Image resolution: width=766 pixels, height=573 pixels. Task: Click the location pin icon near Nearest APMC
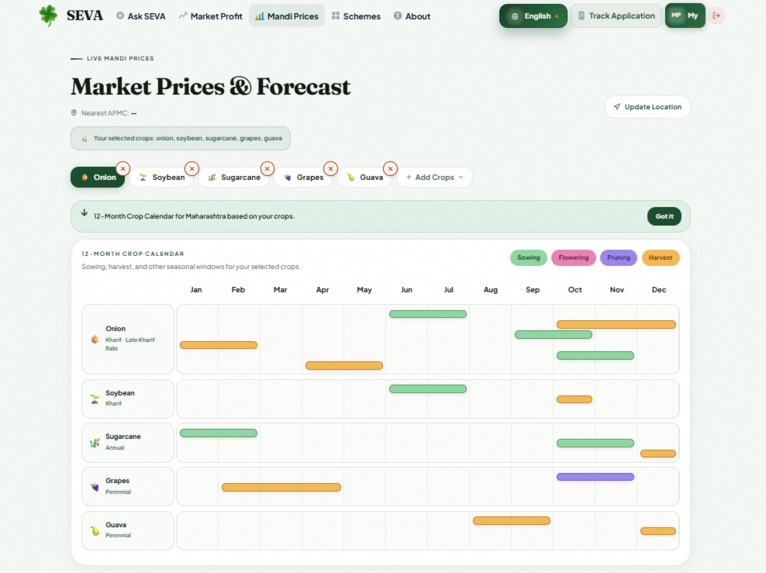coord(74,113)
